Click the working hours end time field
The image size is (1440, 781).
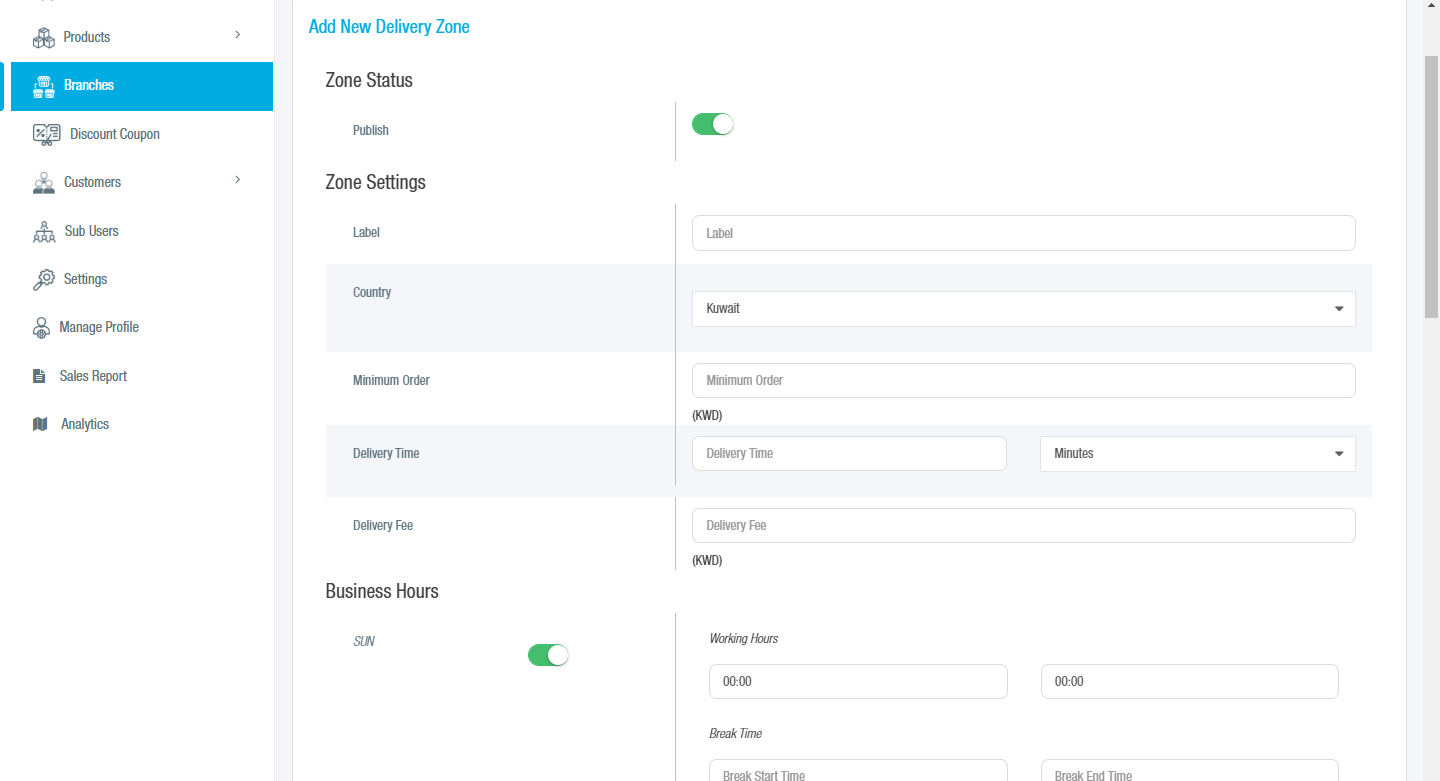[x=1189, y=681]
